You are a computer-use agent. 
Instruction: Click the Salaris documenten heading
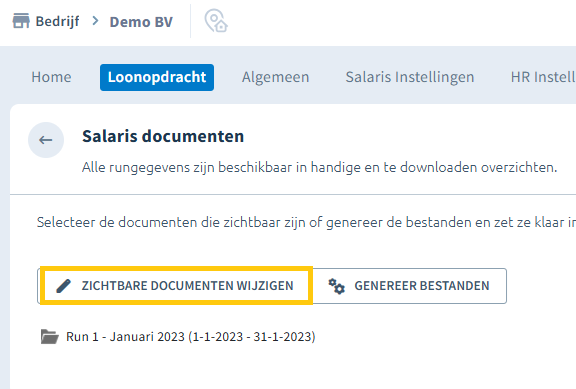(163, 136)
